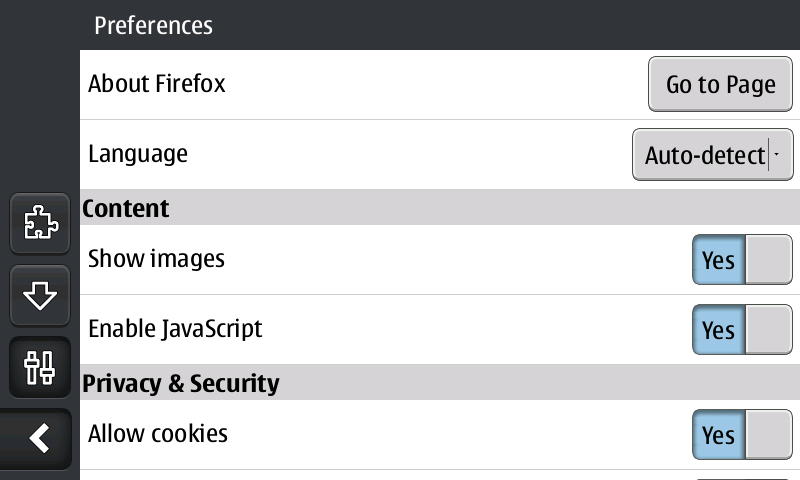Image resolution: width=800 pixels, height=480 pixels.
Task: Open the Downloads arrow panel
Action: click(40, 295)
